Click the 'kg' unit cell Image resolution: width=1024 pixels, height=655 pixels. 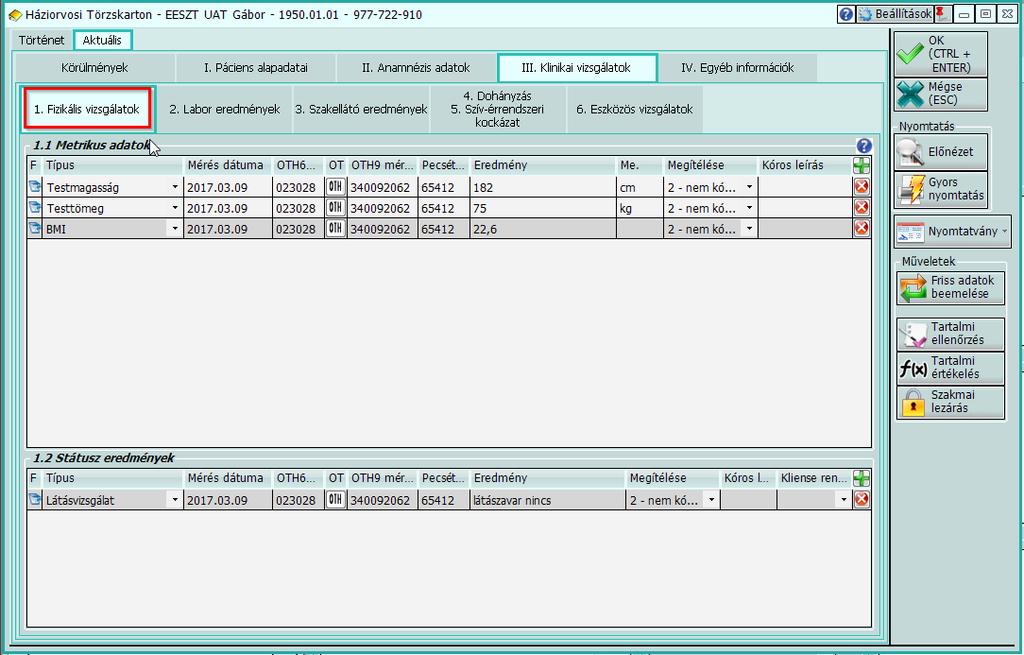point(639,208)
